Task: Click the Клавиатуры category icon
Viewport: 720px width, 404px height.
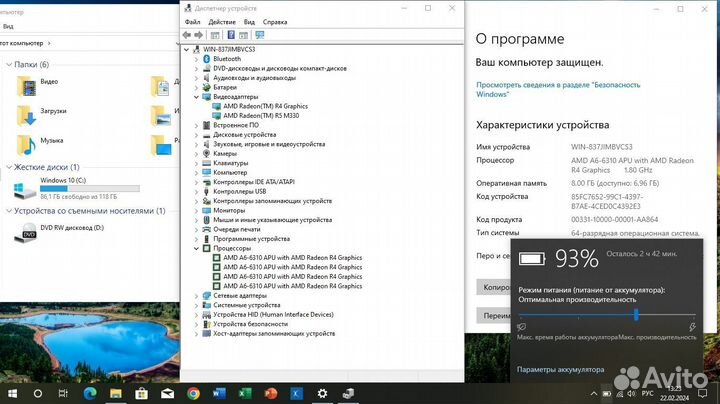Action: pos(206,163)
